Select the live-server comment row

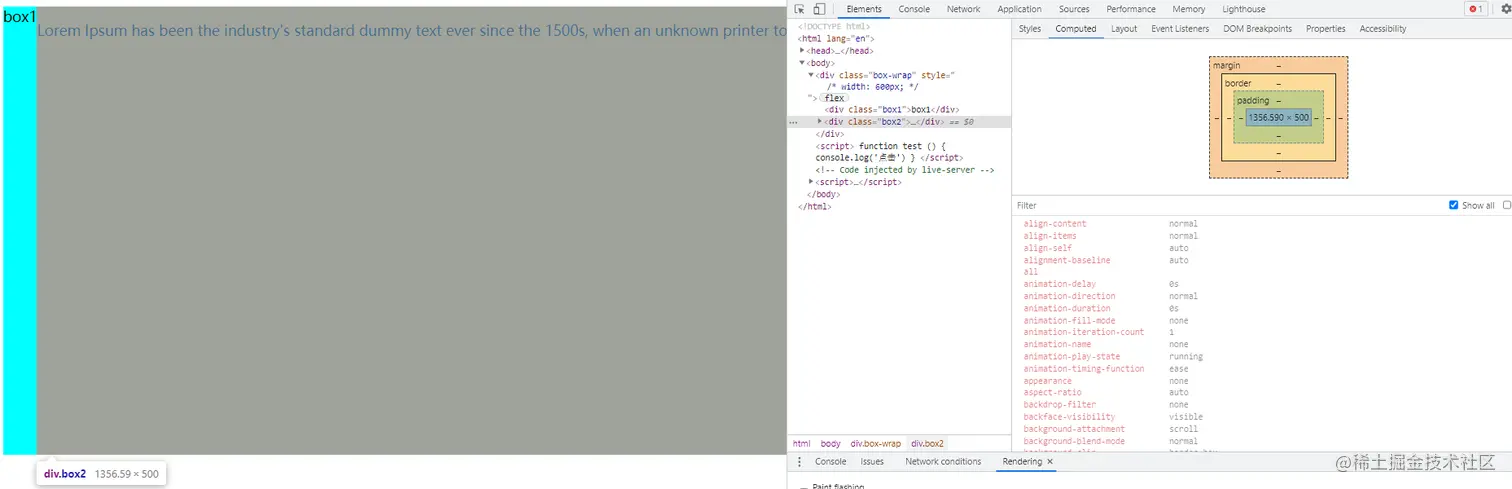(904, 170)
